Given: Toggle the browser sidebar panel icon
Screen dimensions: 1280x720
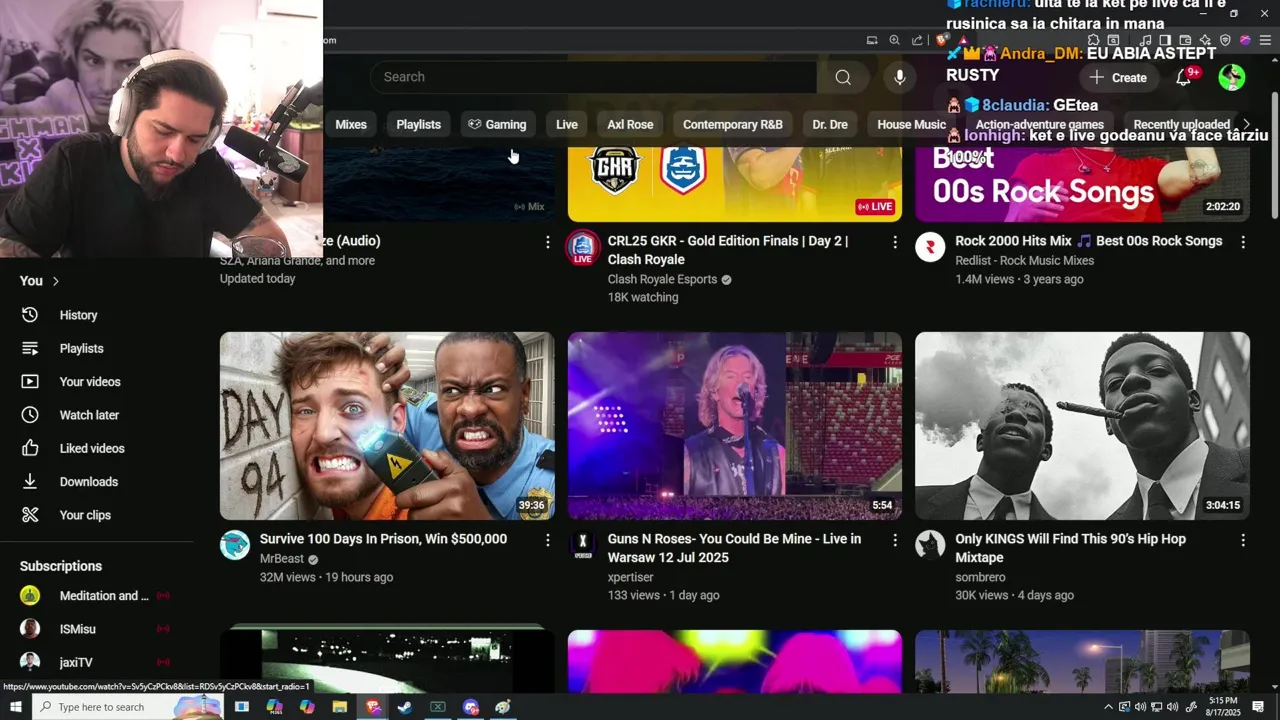Looking at the screenshot, I should (1164, 40).
